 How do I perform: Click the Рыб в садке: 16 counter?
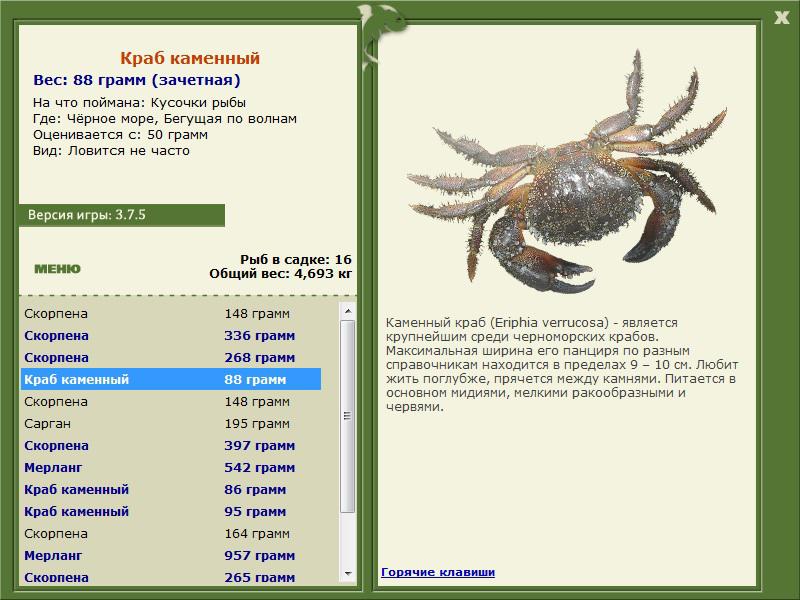296,259
